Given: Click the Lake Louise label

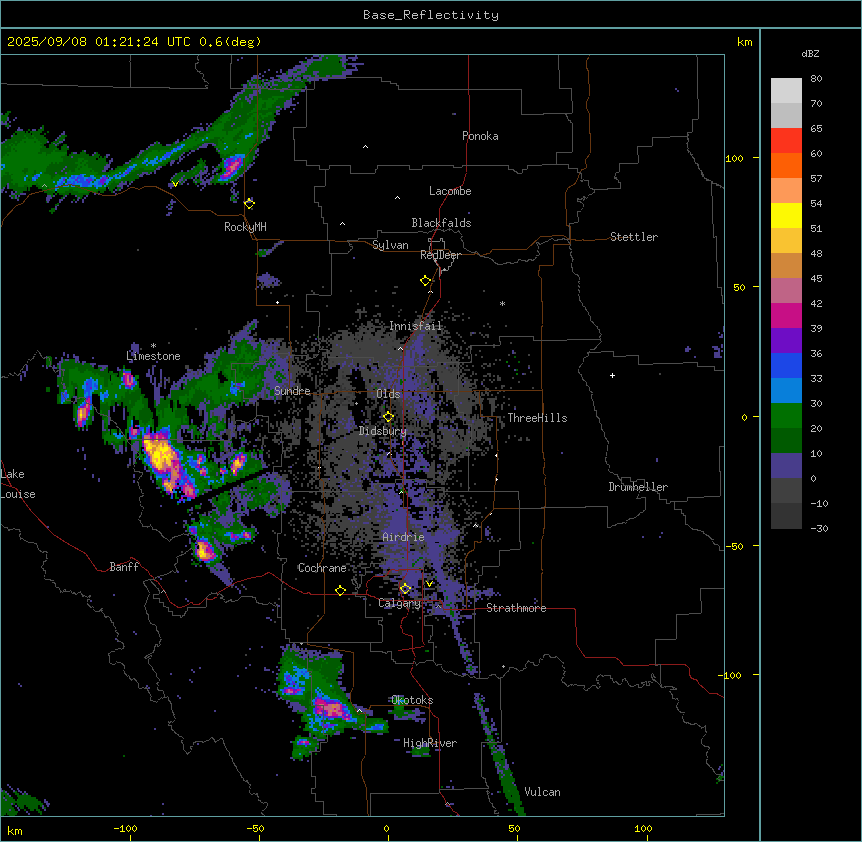Looking at the screenshot, I should click(18, 484).
